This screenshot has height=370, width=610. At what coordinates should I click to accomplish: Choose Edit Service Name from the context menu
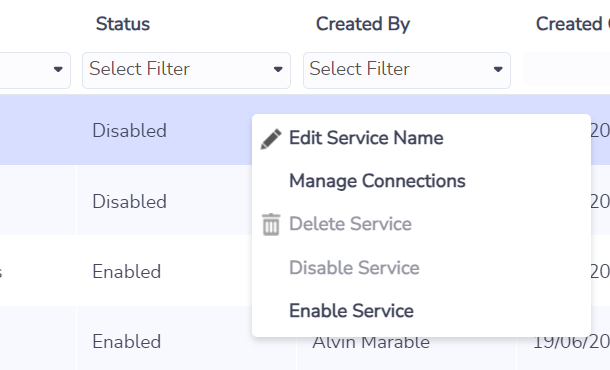(x=366, y=138)
